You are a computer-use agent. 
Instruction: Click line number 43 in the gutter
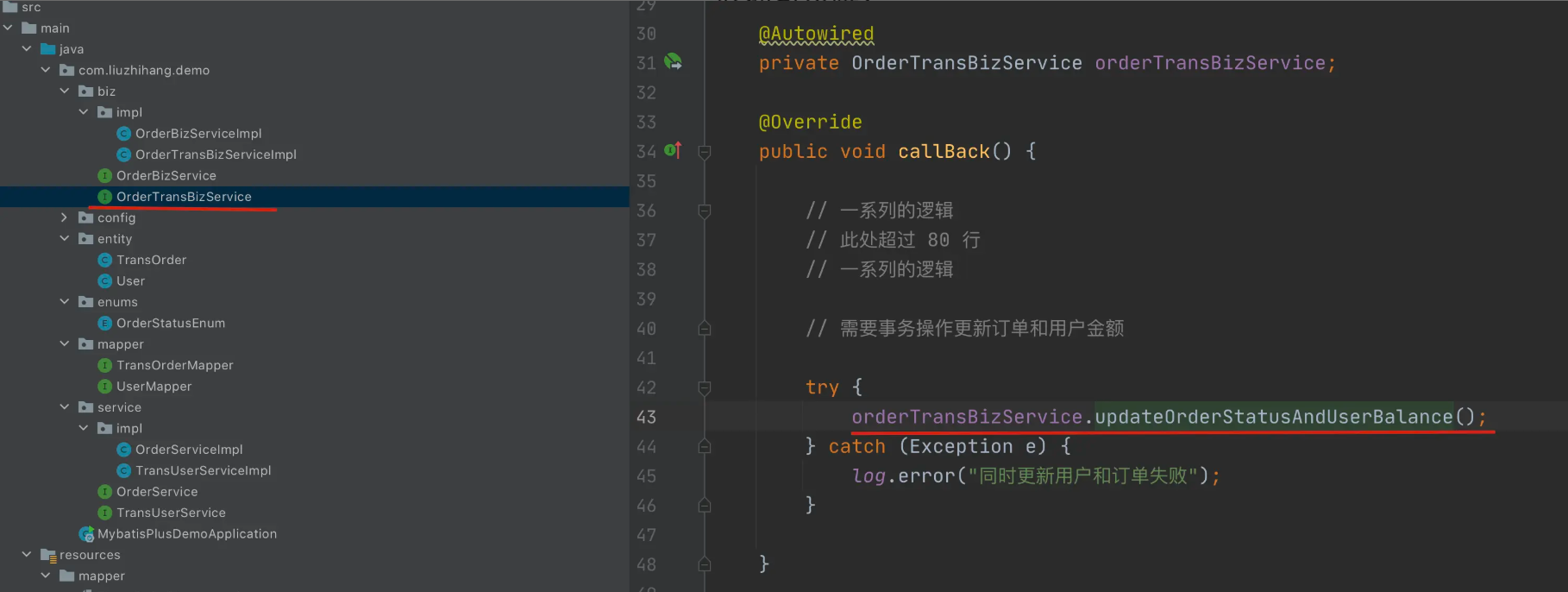click(x=646, y=417)
